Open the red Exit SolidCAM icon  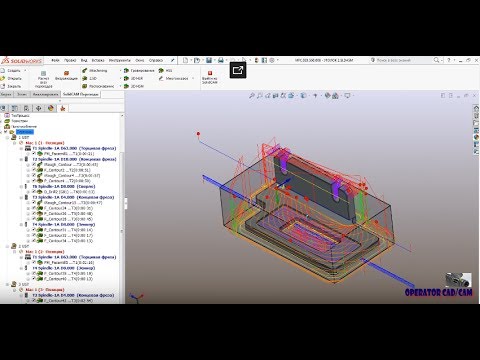click(x=210, y=77)
